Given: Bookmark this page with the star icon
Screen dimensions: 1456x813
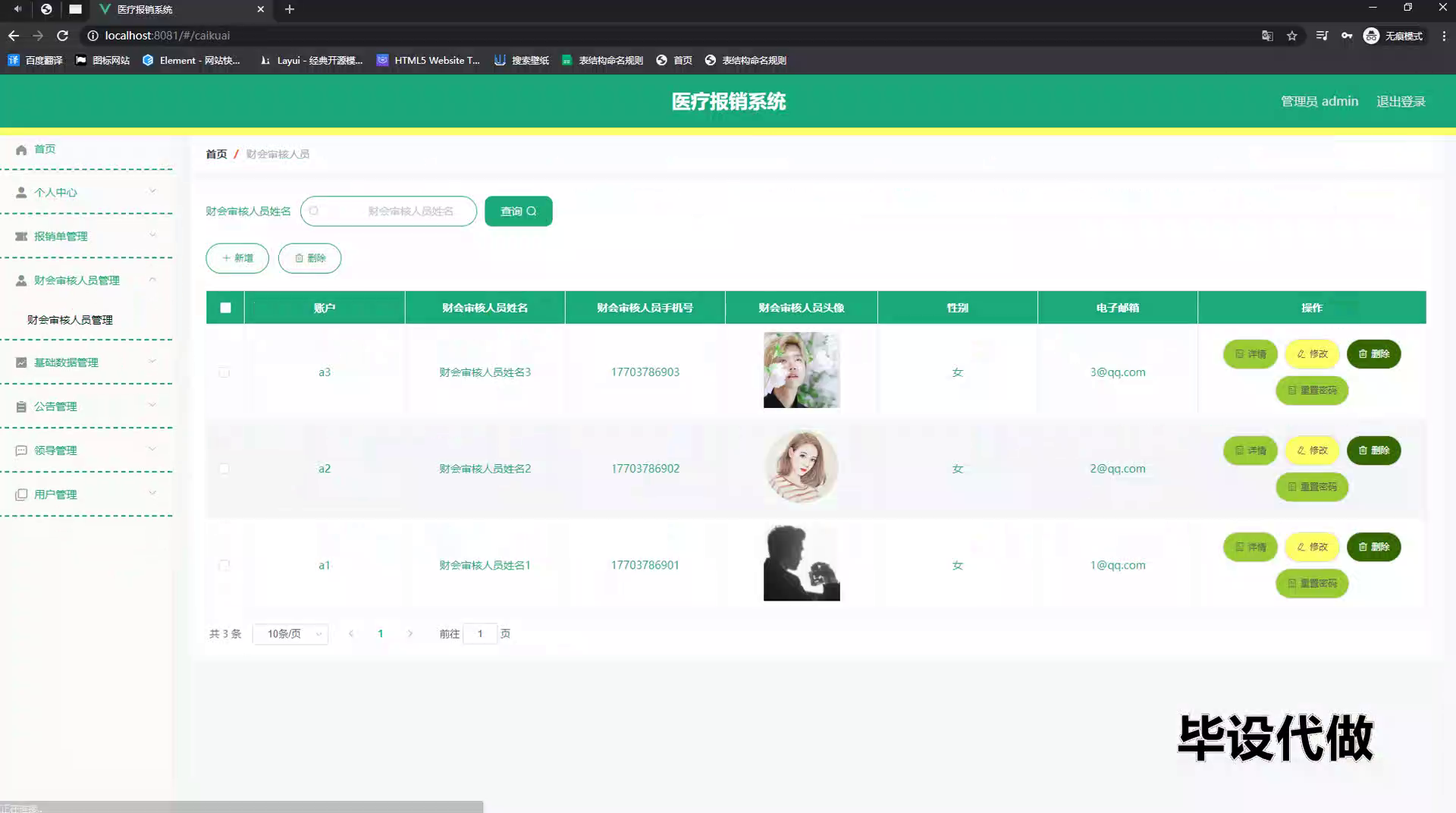Looking at the screenshot, I should click(x=1292, y=36).
